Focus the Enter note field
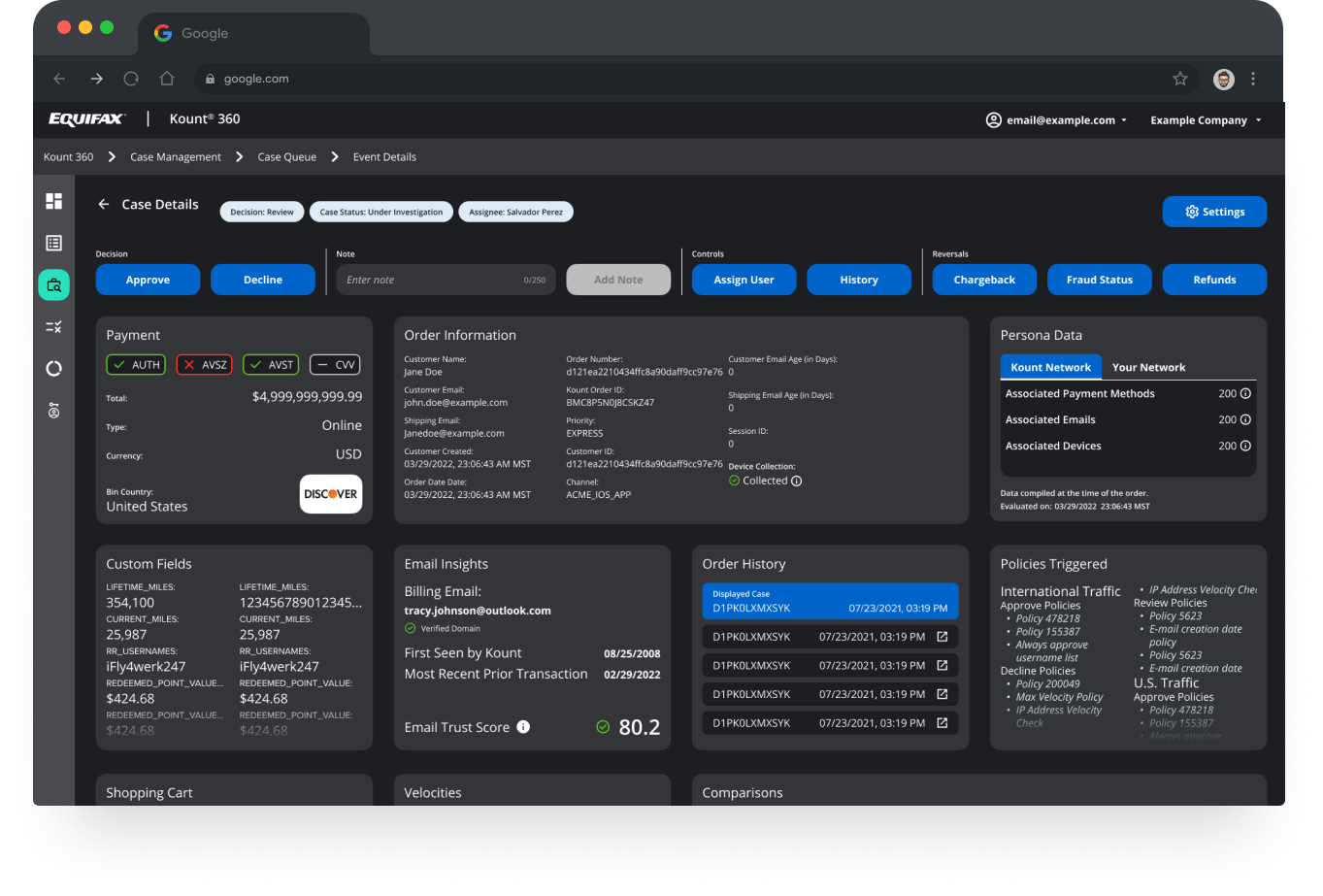Screen dimensions: 1323x896 pos(447,280)
